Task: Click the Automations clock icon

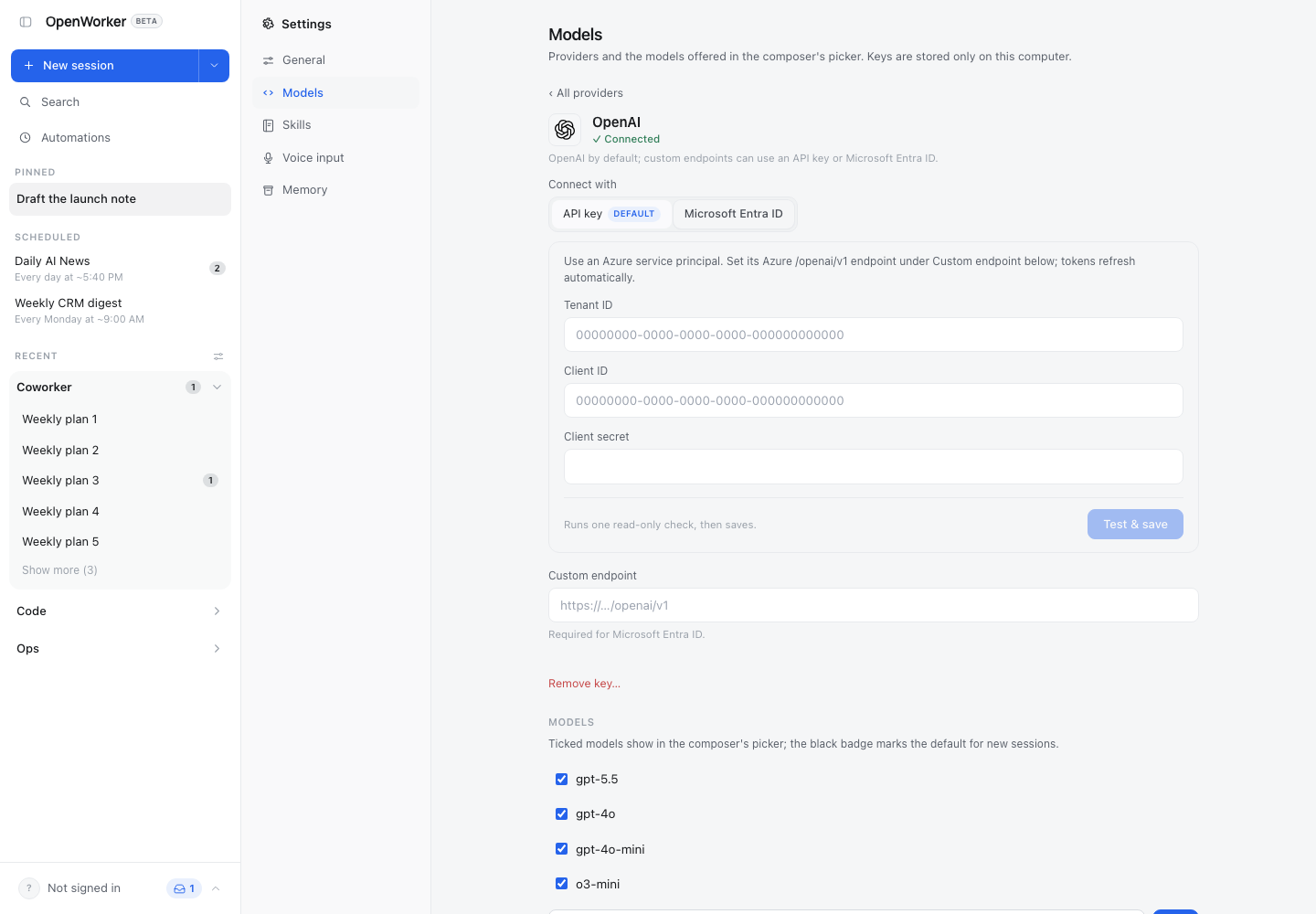Action: click(26, 138)
